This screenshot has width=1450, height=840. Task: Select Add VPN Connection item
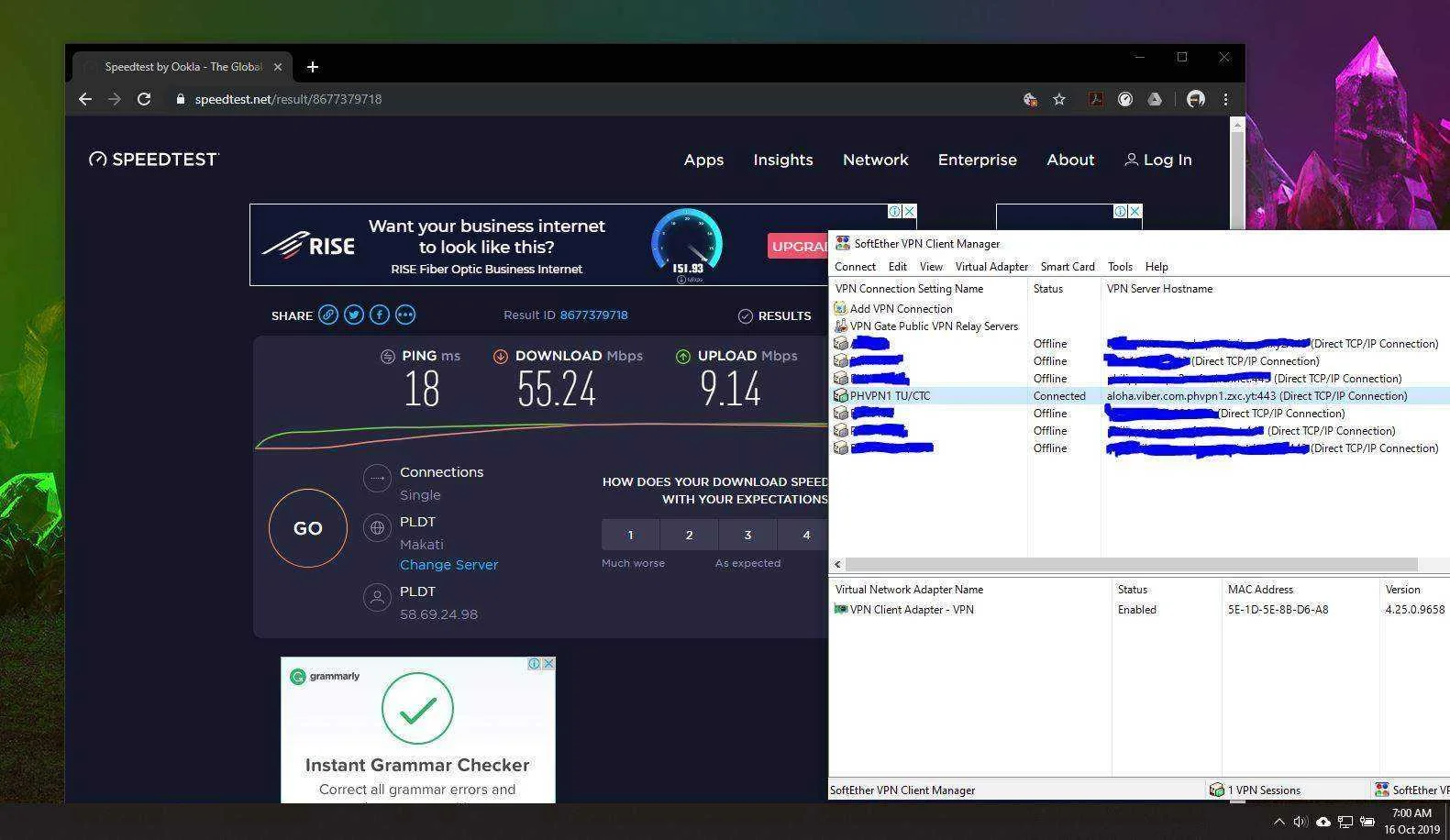(892, 309)
